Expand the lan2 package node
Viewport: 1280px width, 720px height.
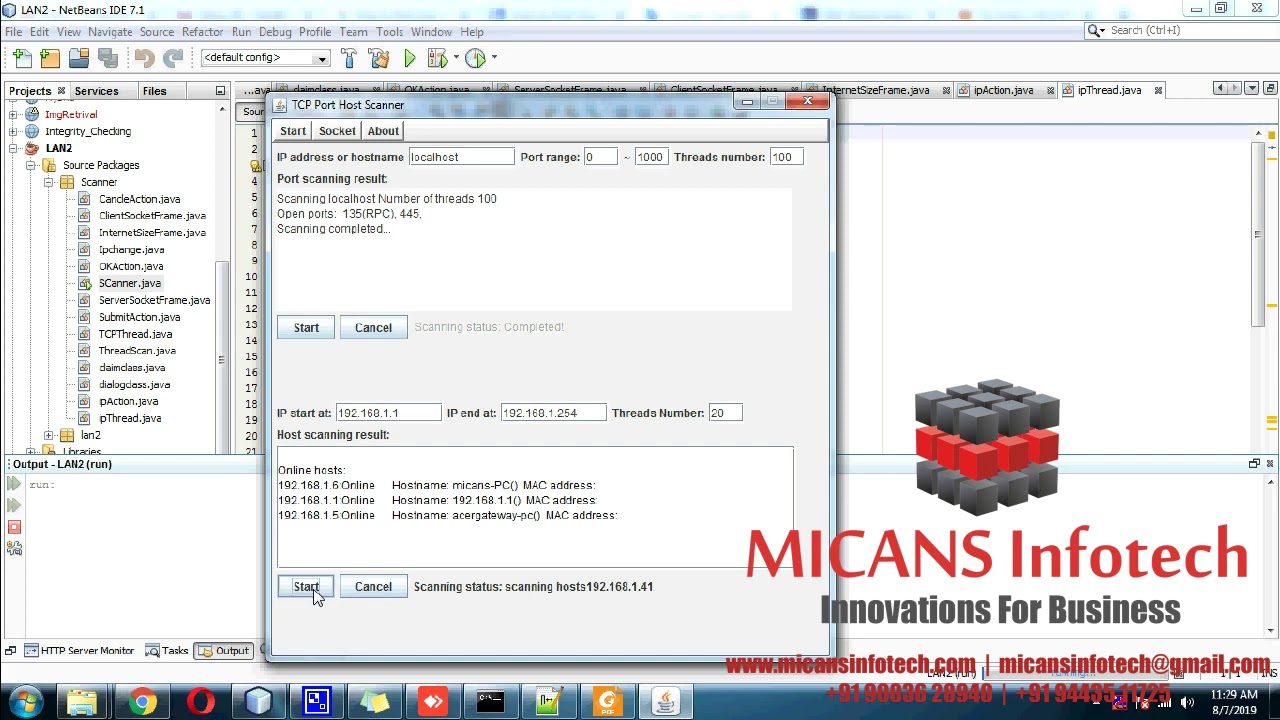coord(48,436)
